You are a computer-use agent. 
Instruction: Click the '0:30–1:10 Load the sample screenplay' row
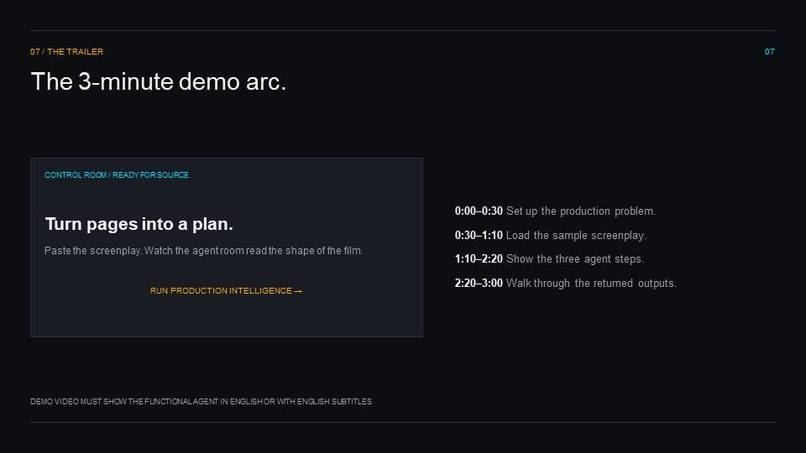pos(551,235)
